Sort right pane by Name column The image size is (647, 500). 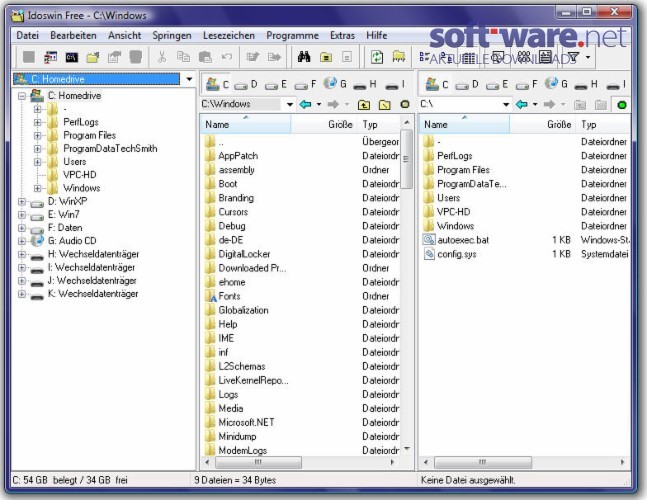tap(465, 124)
